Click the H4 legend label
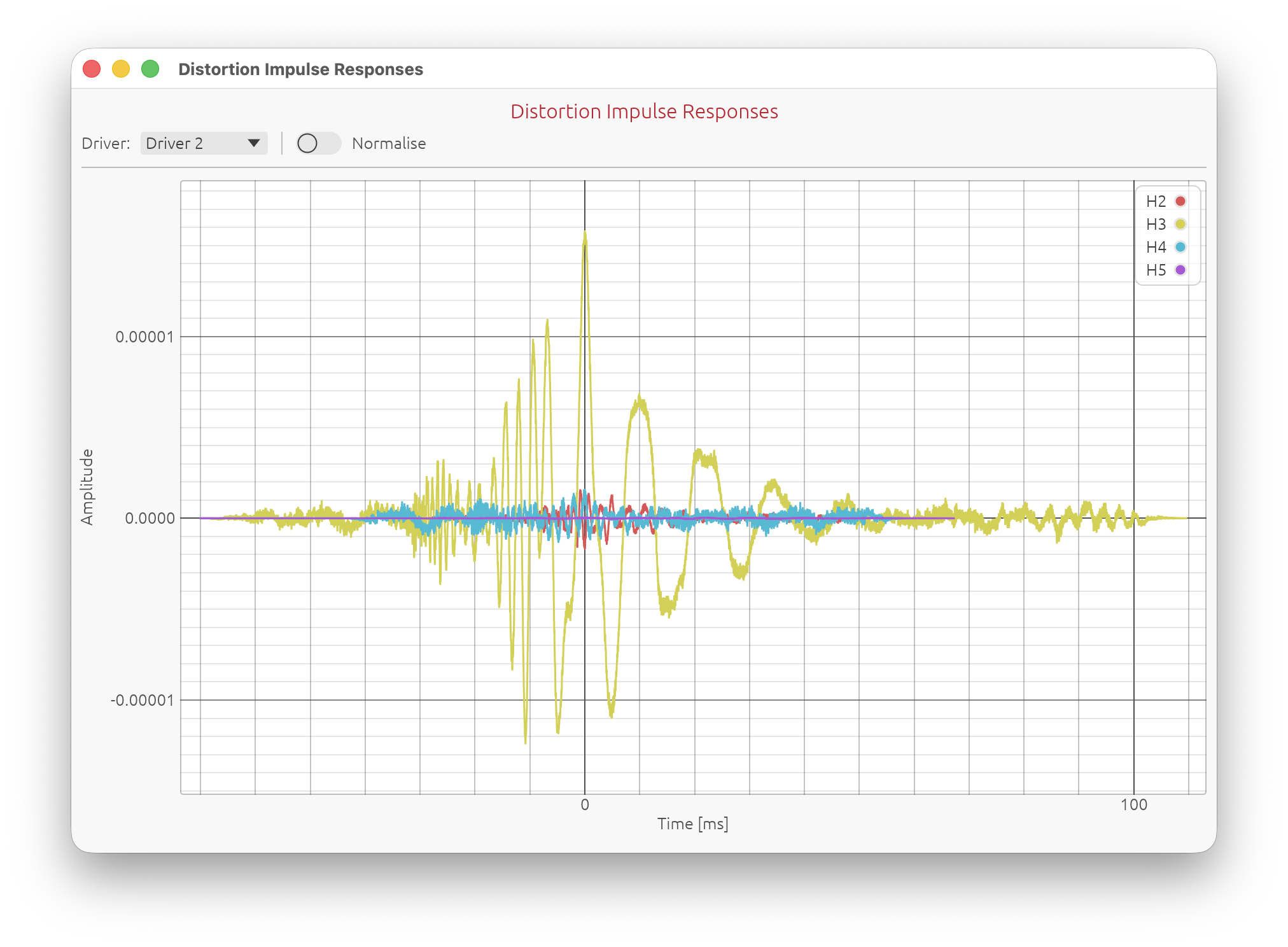Screen dimensions: 1288x947 [1156, 247]
